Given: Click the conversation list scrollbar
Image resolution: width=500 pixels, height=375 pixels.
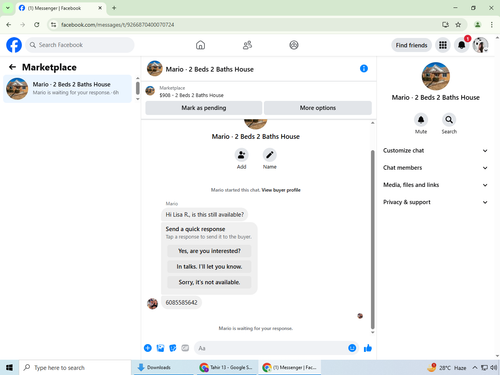Looking at the screenshot, I should (x=138, y=88).
